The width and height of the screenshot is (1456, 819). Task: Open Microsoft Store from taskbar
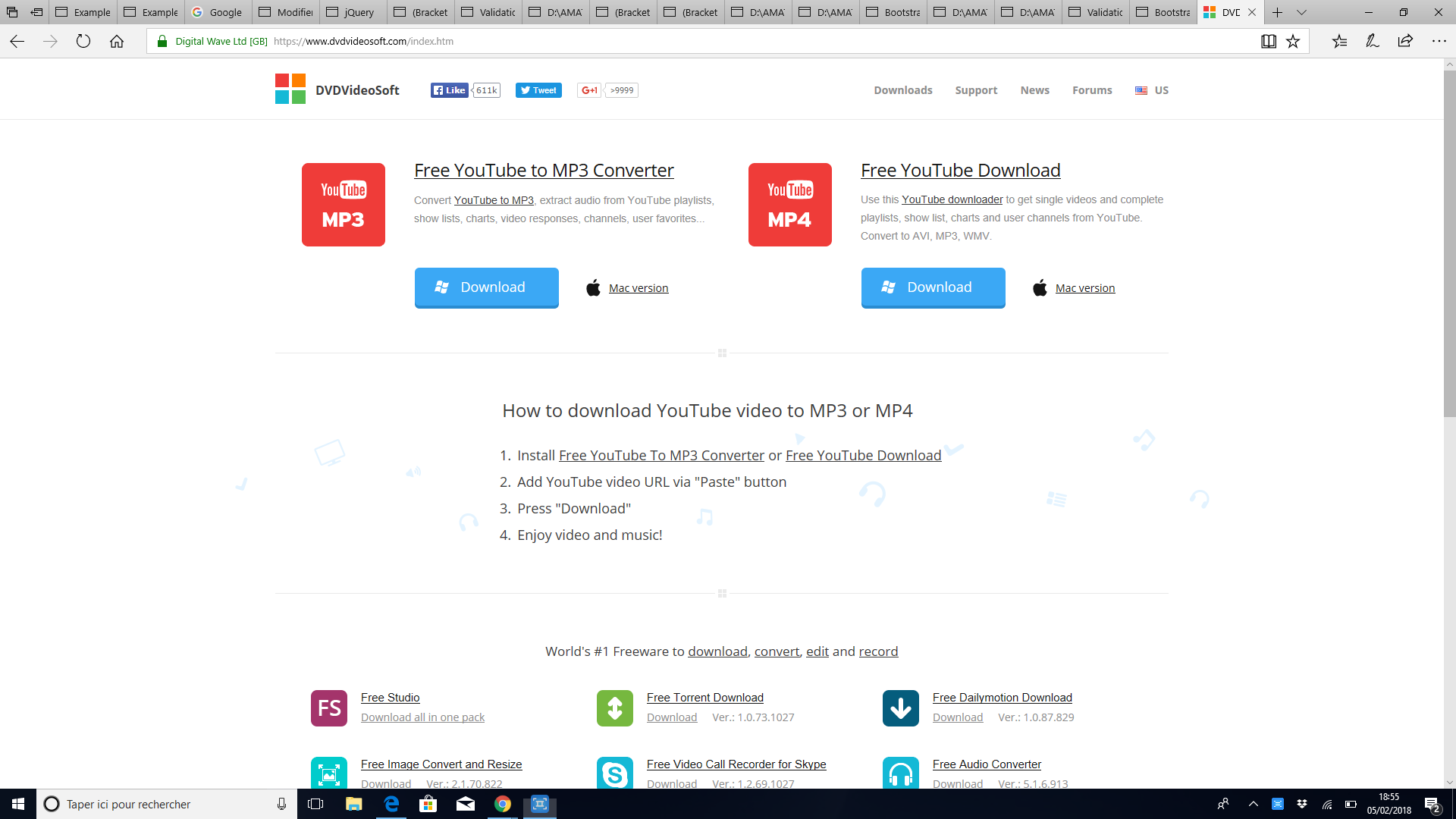click(x=428, y=804)
